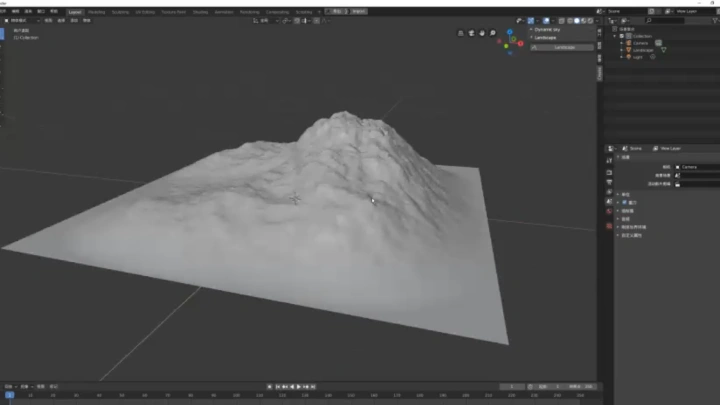This screenshot has height=405, width=720.
Task: Open the Animation workspace tab
Action: 224,12
